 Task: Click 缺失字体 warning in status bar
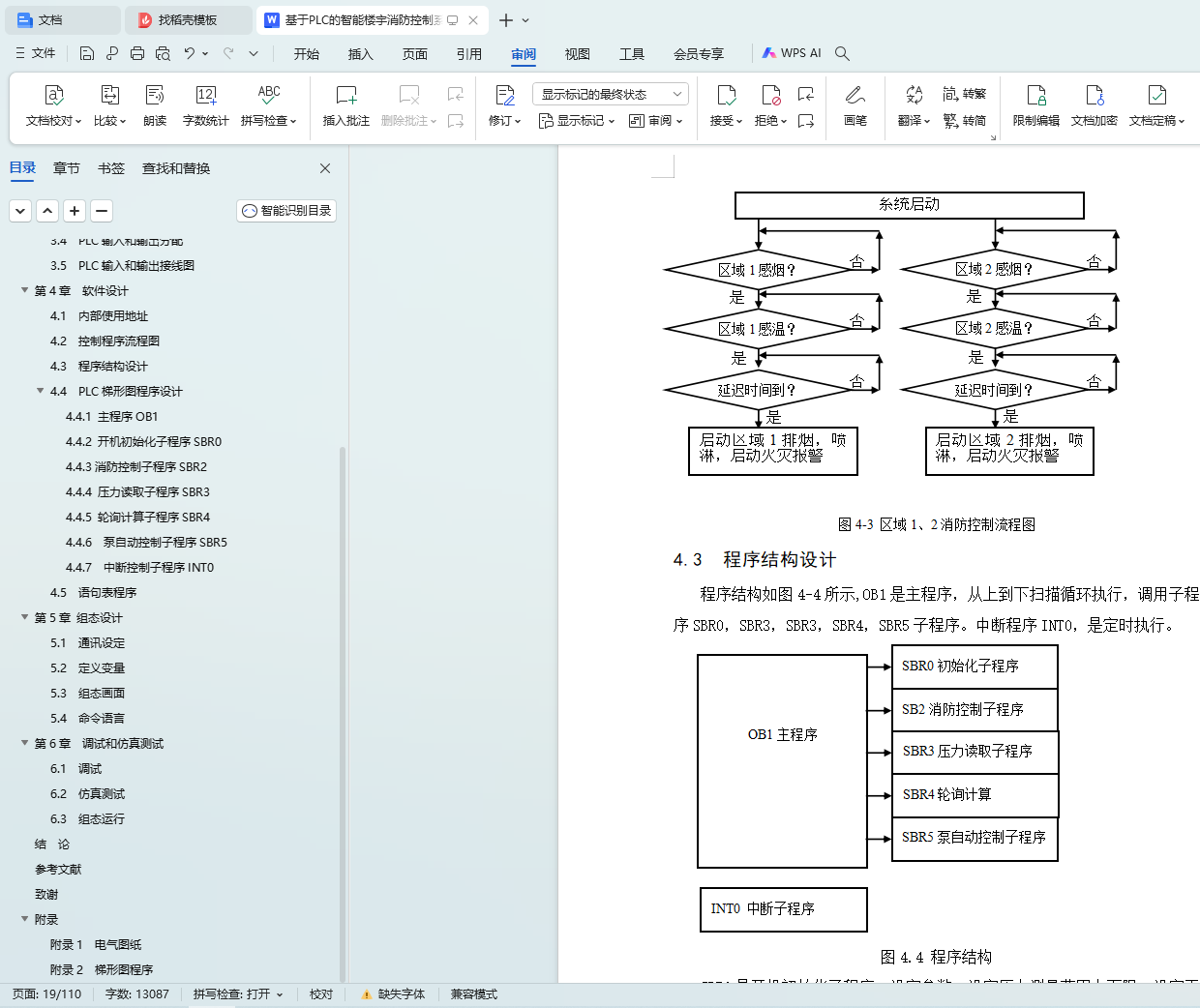tap(393, 994)
